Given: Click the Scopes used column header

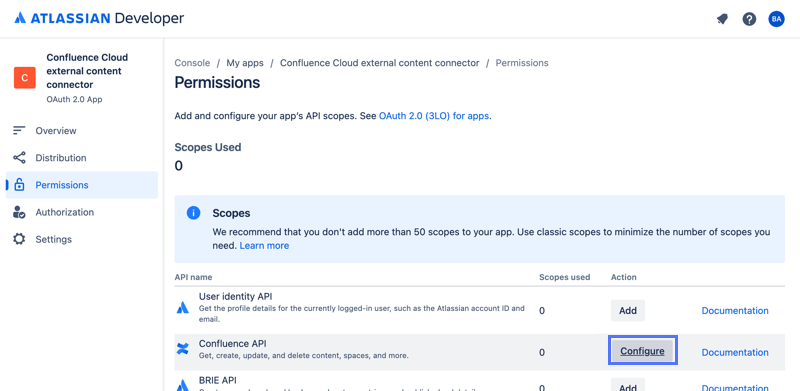Looking at the screenshot, I should (x=564, y=277).
